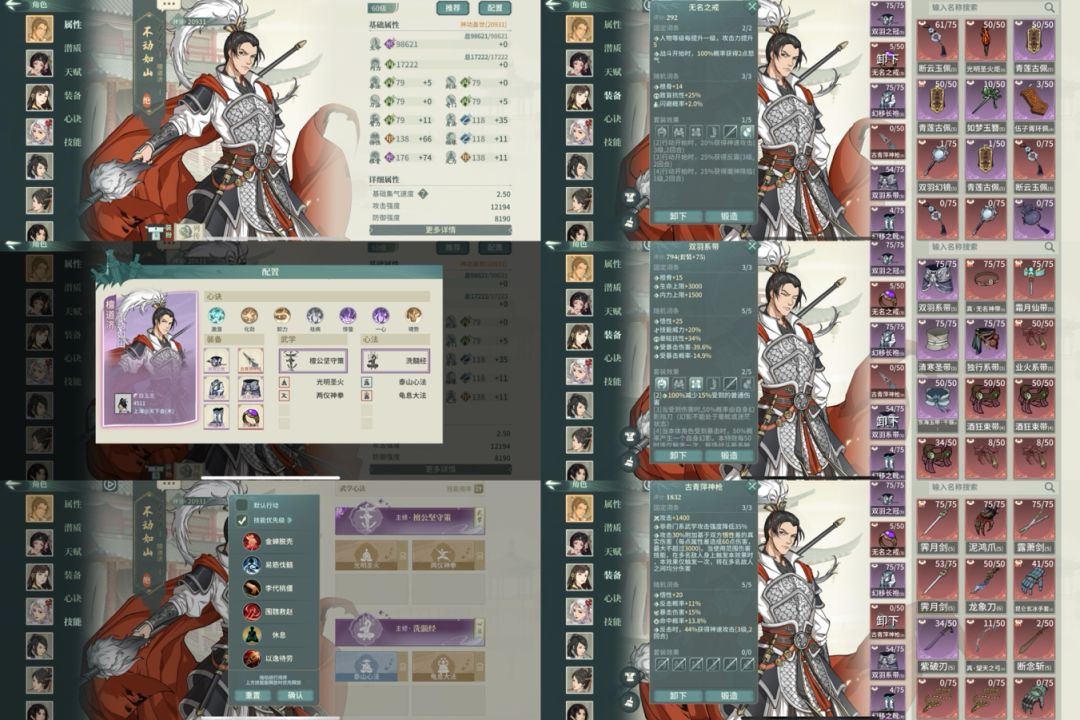
Task: Click highlighted ring set icon in 无名之戒 tooltip
Action: tap(747, 131)
